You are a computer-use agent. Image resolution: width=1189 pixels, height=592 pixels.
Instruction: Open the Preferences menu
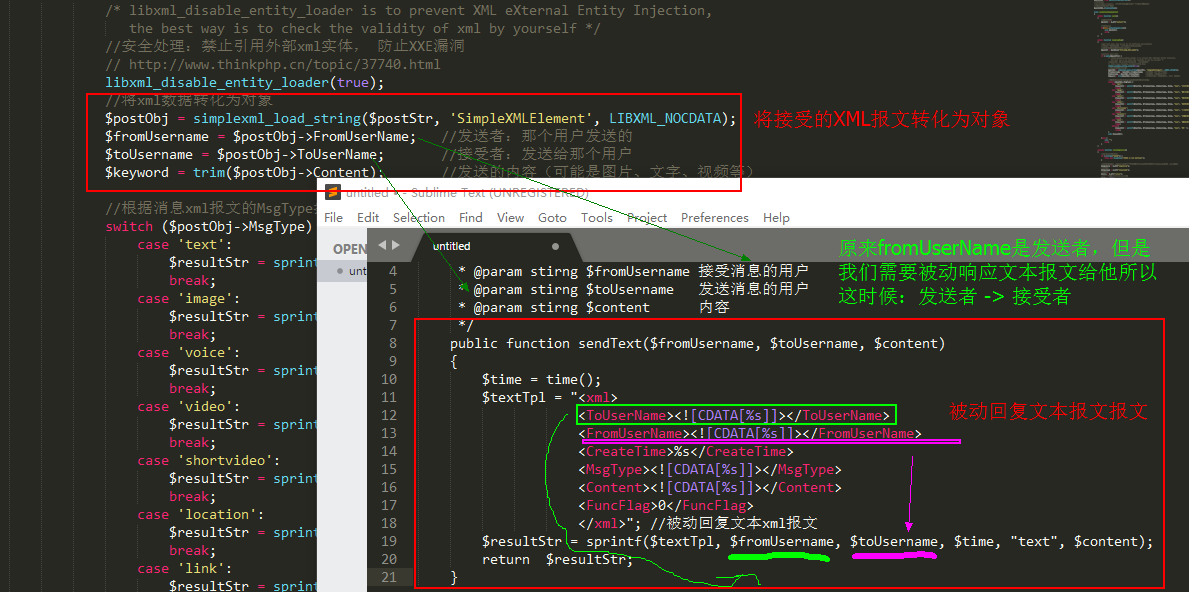pos(714,217)
